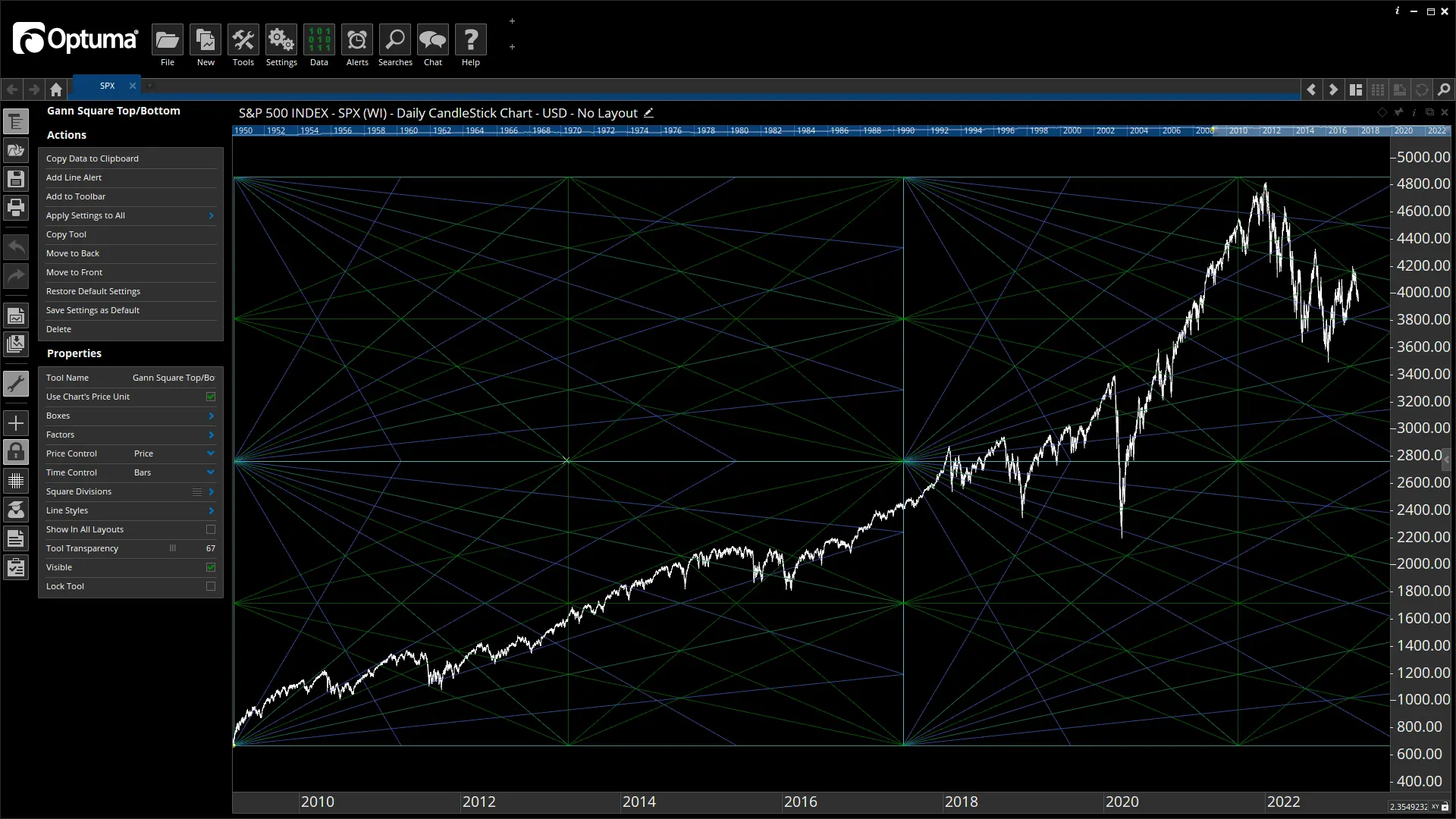Select Copy Data to Clipboard action
1456x819 pixels.
pyautogui.click(x=130, y=158)
